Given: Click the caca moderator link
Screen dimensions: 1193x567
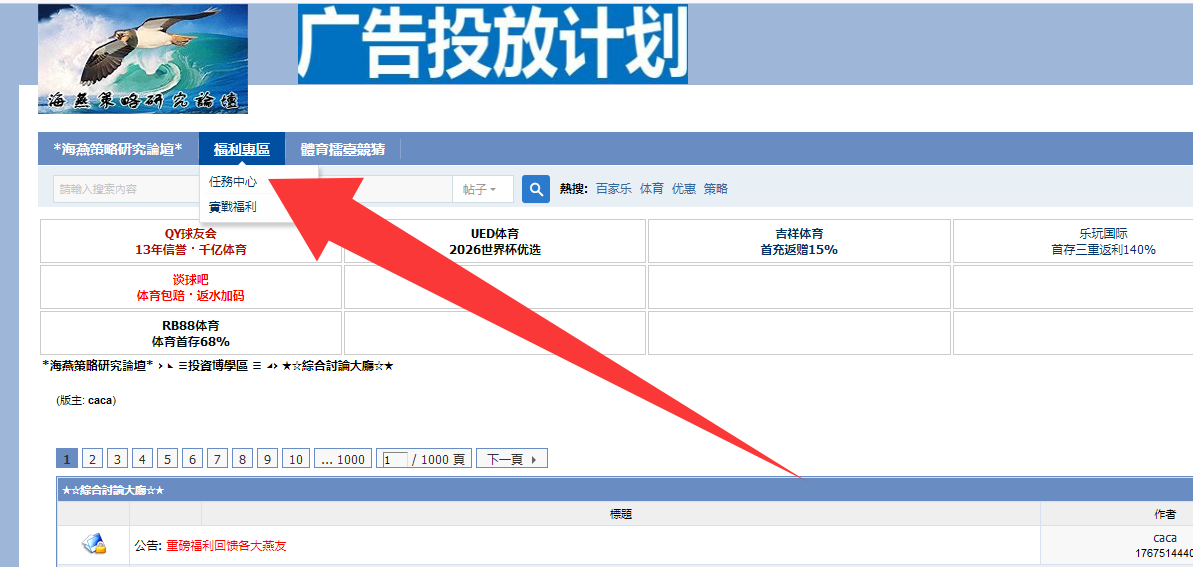Looking at the screenshot, I should [100, 400].
